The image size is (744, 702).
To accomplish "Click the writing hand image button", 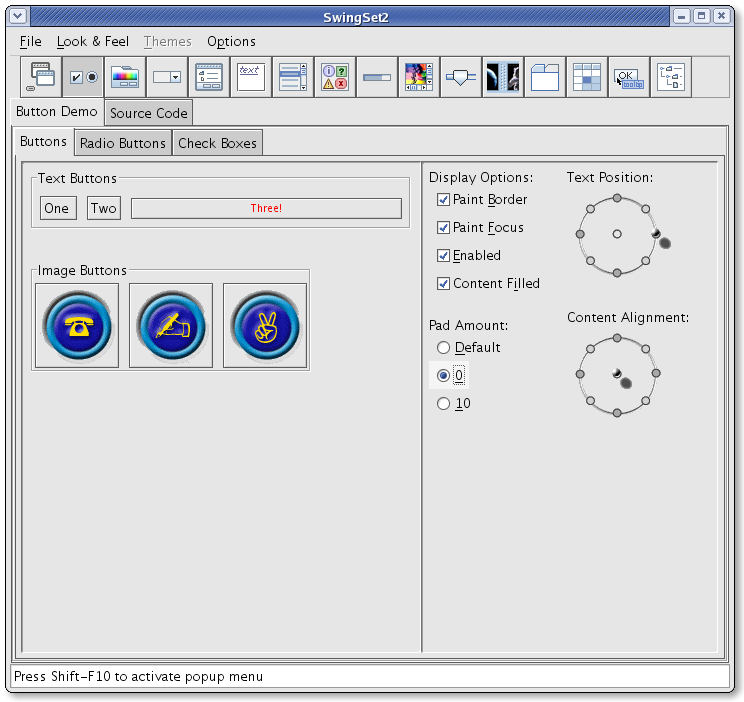I will coord(171,326).
